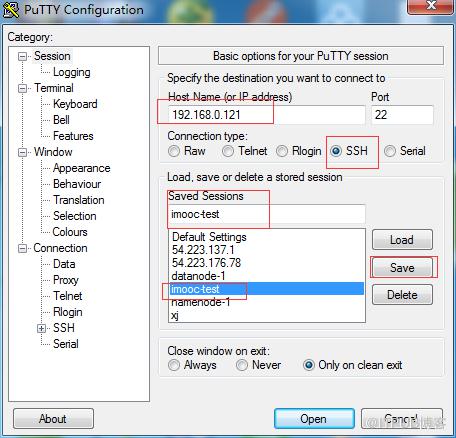This screenshot has height=438, width=456.
Task: Open the Logging category
Action: tap(72, 72)
